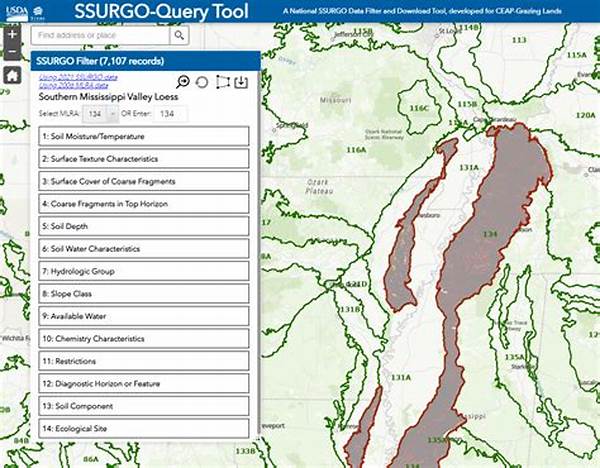
Task: Open the Select MLRA dropdown
Action: tap(100, 114)
